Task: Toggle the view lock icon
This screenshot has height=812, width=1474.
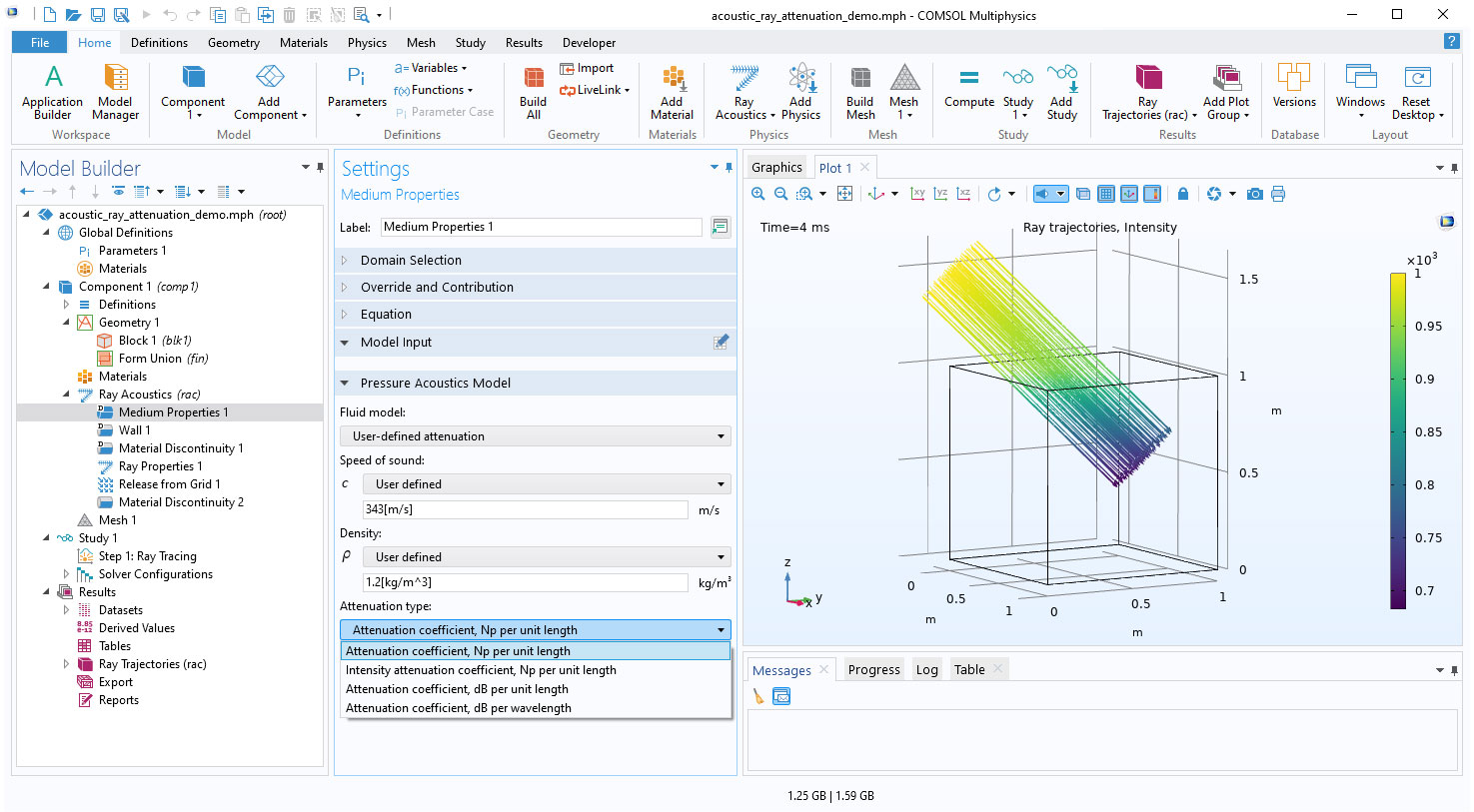Action: [1183, 194]
